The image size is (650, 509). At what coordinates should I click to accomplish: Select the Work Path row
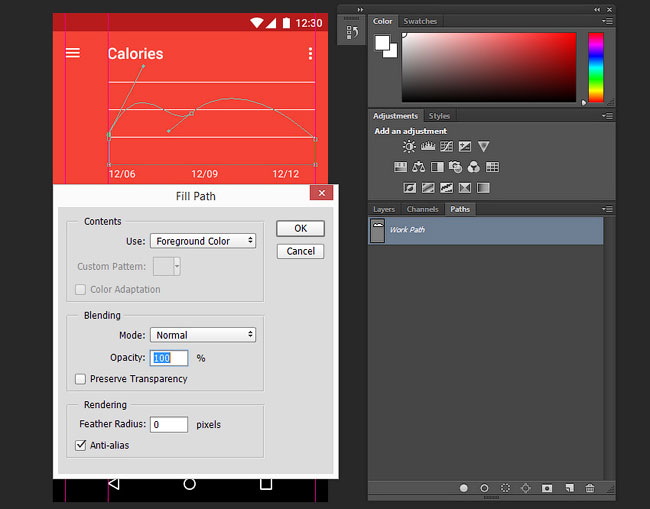point(485,230)
